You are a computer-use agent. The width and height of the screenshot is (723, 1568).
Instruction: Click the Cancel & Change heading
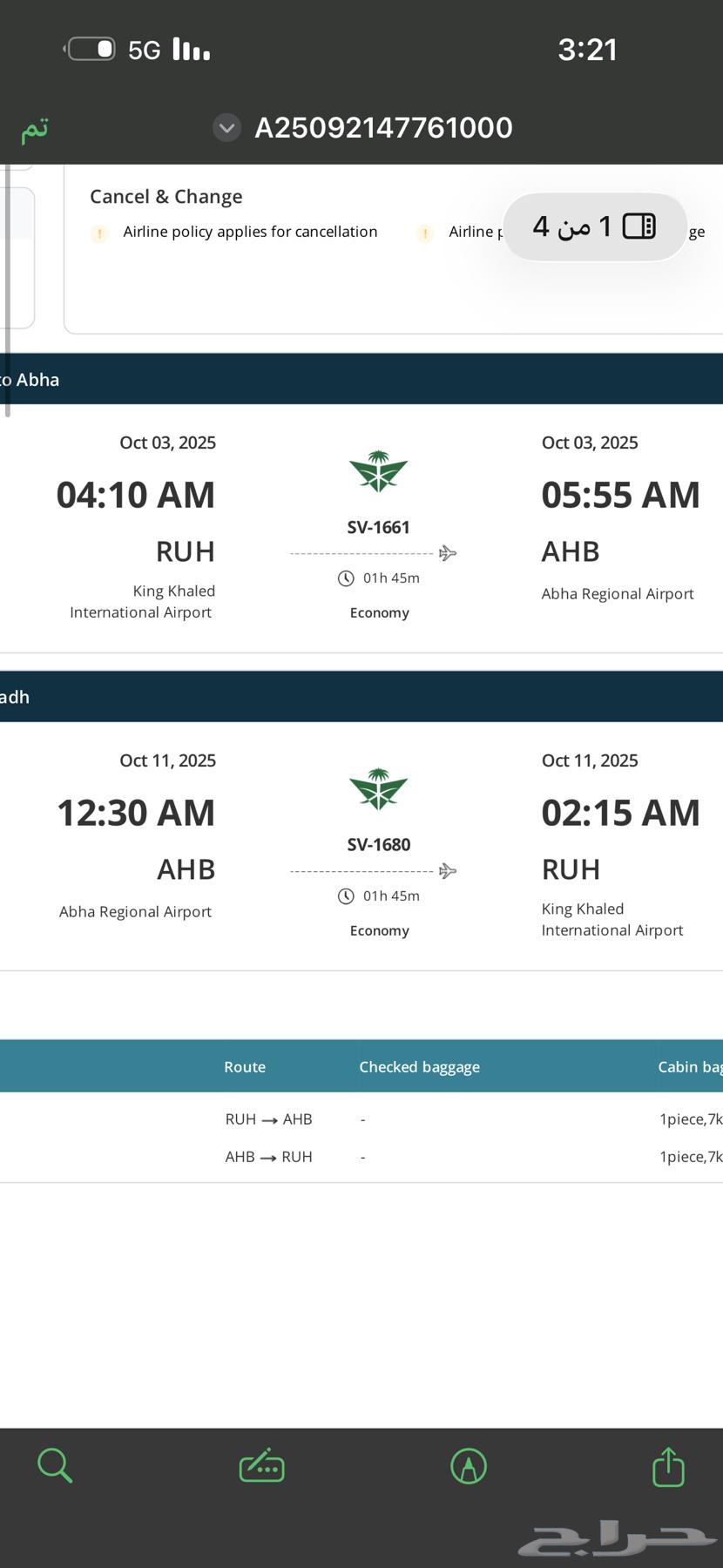pyautogui.click(x=166, y=197)
